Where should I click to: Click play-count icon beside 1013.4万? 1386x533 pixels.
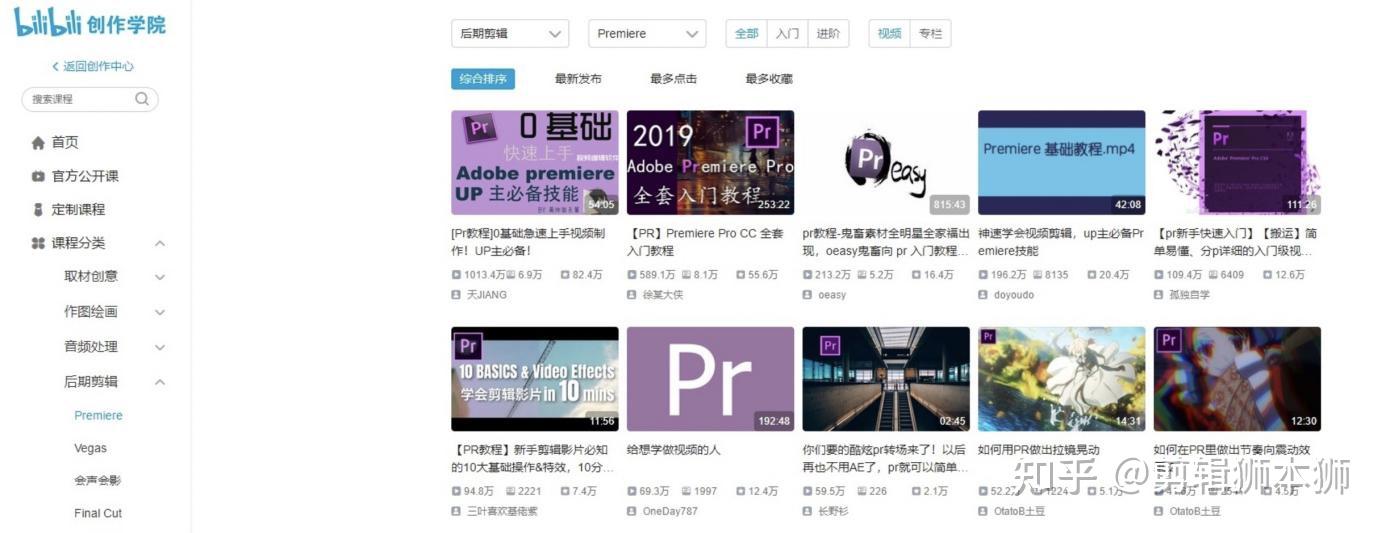coord(456,274)
